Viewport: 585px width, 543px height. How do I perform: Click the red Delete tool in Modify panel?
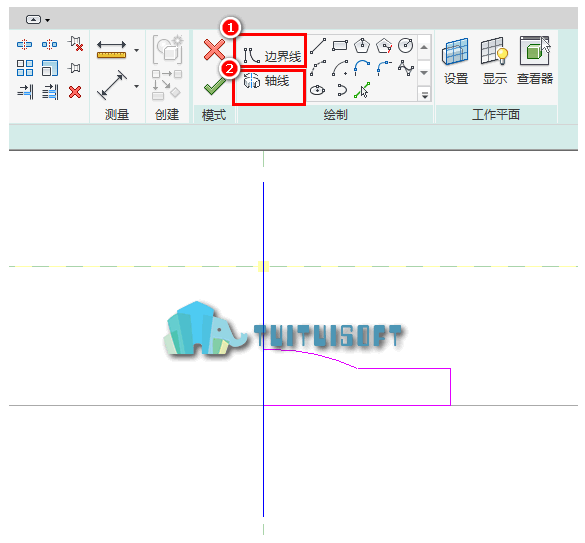75,92
